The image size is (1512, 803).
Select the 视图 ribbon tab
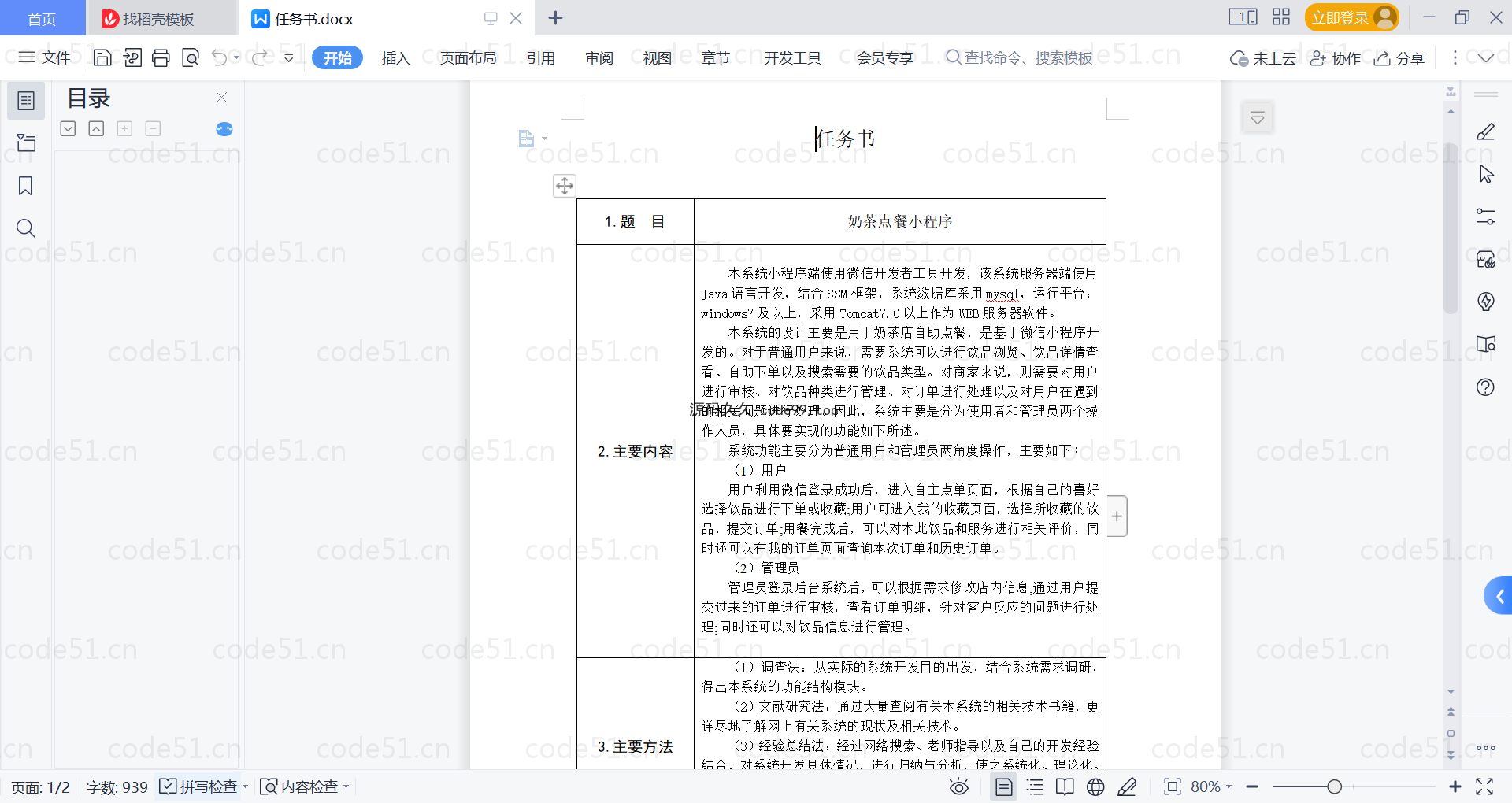click(x=658, y=57)
